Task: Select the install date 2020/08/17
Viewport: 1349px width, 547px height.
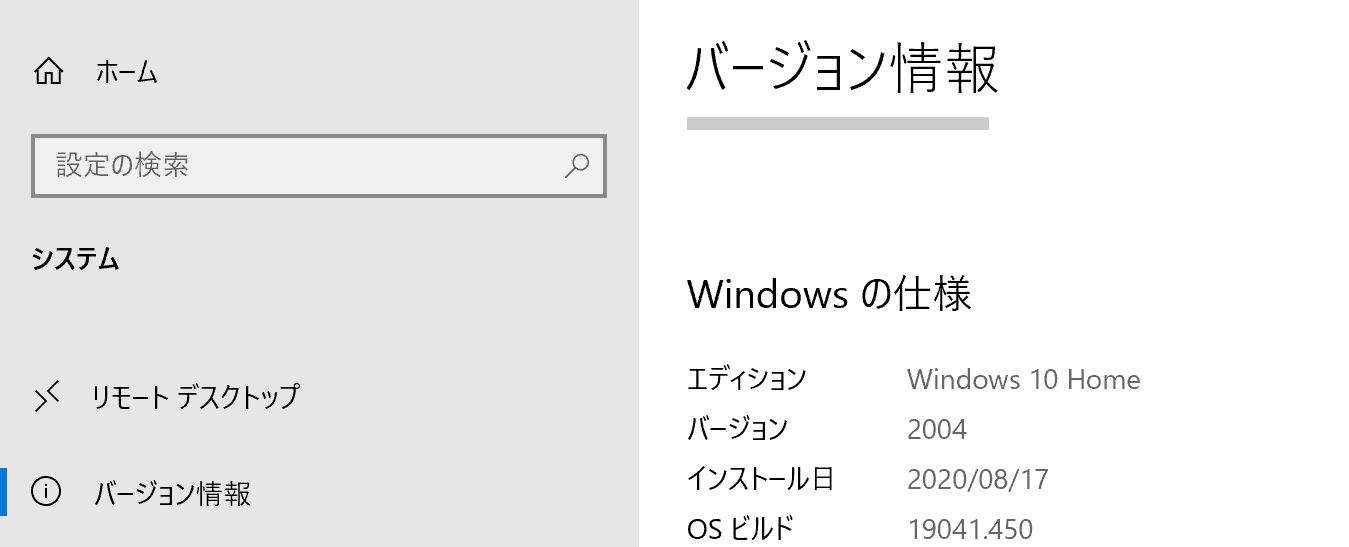Action: pyautogui.click(x=977, y=479)
